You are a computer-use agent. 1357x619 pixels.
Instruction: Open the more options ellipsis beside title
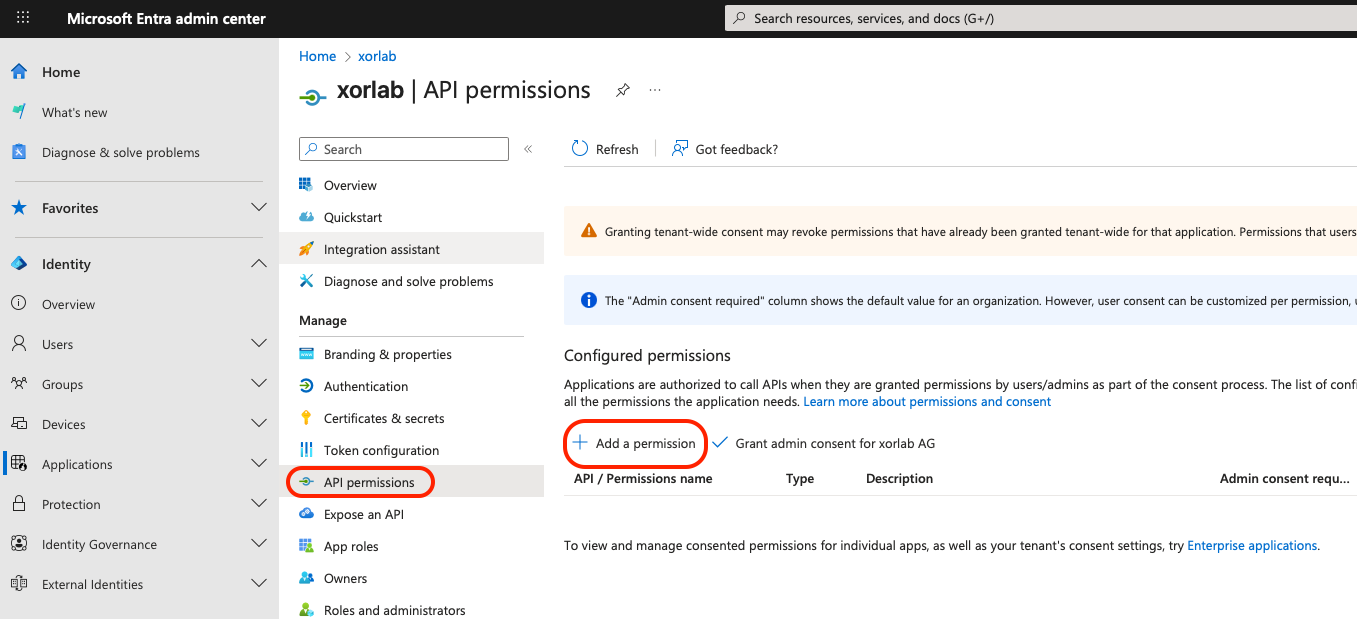tap(655, 90)
